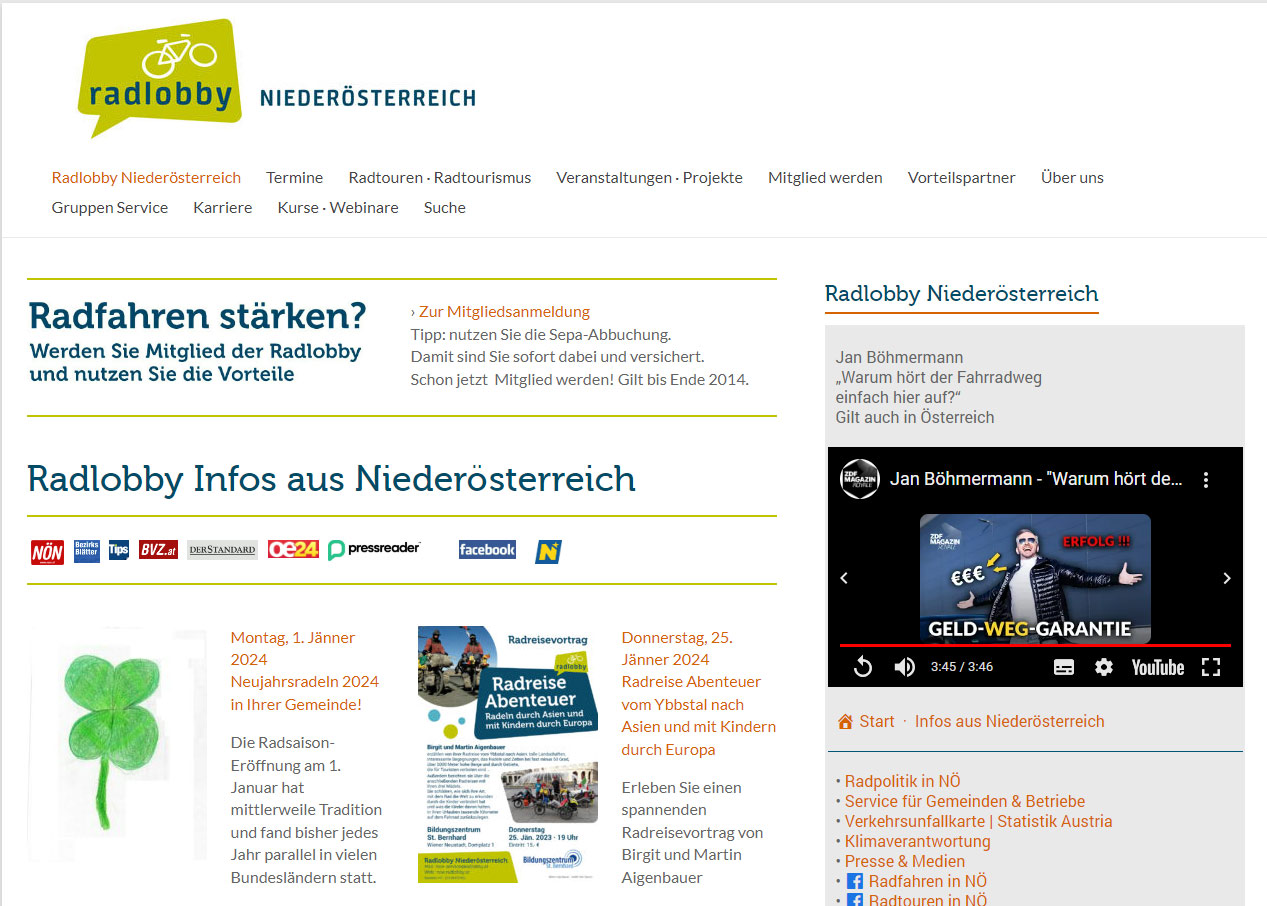This screenshot has height=906, width=1267.
Task: Click the video title Jan Böhmermann
Action: (x=1037, y=479)
